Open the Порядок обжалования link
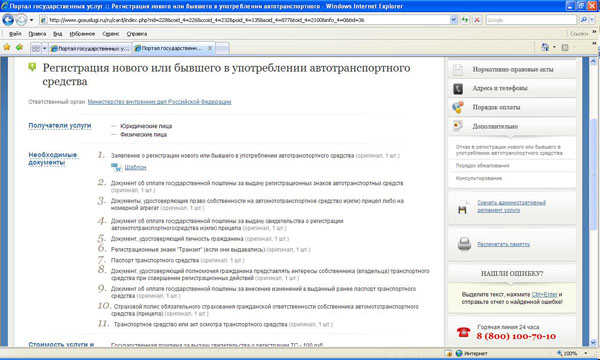600x360 pixels. [482, 166]
